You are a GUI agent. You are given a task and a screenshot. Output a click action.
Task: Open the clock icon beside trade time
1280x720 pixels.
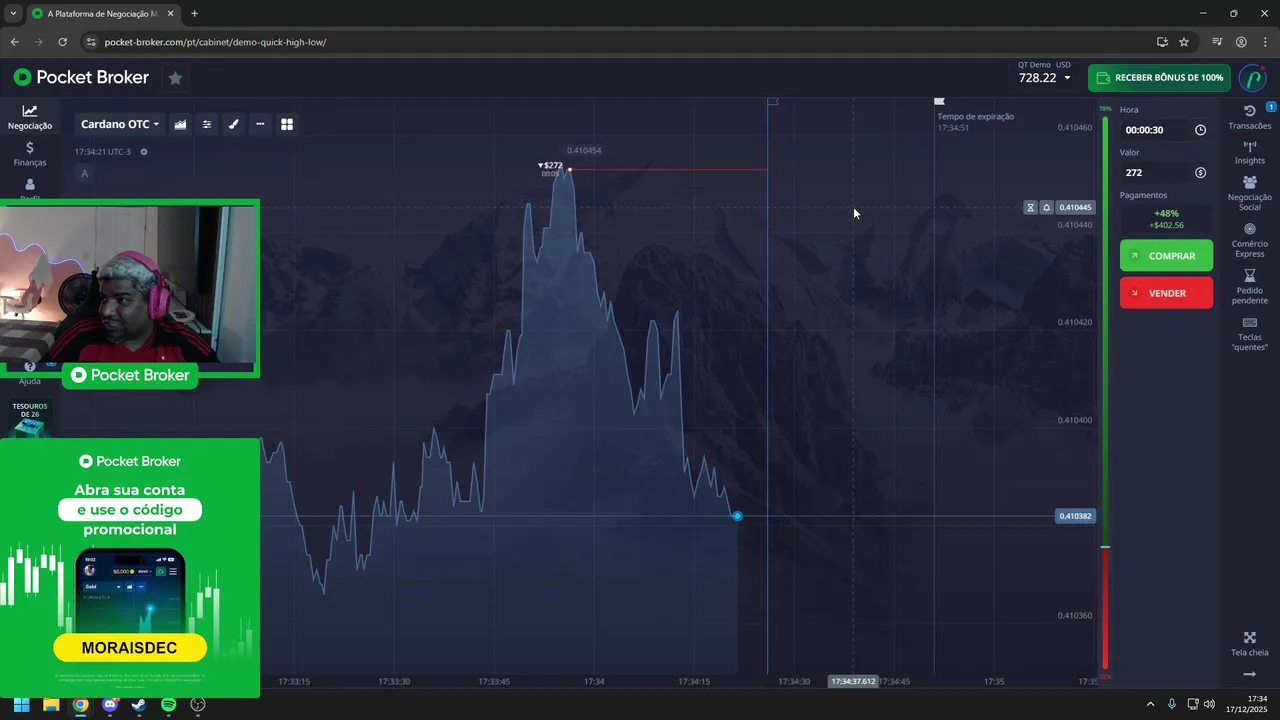pos(1200,130)
